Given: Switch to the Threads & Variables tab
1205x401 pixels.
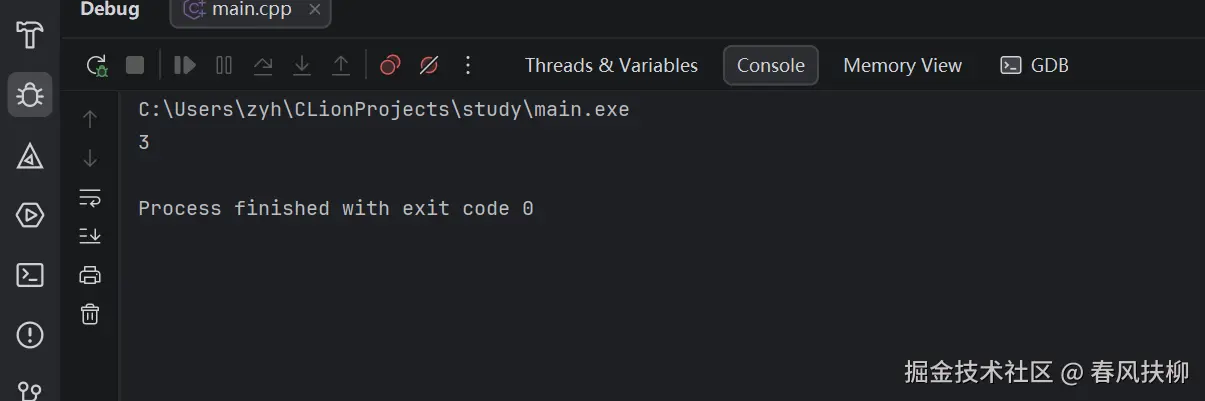Looking at the screenshot, I should (611, 66).
